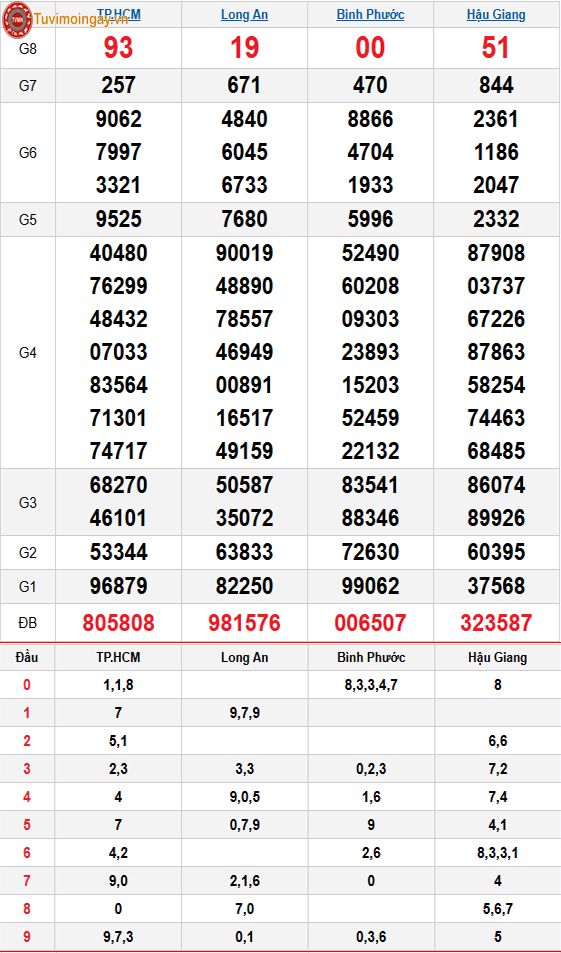Open the Long An lottery link
Screen dimensions: 561x953
click(244, 14)
